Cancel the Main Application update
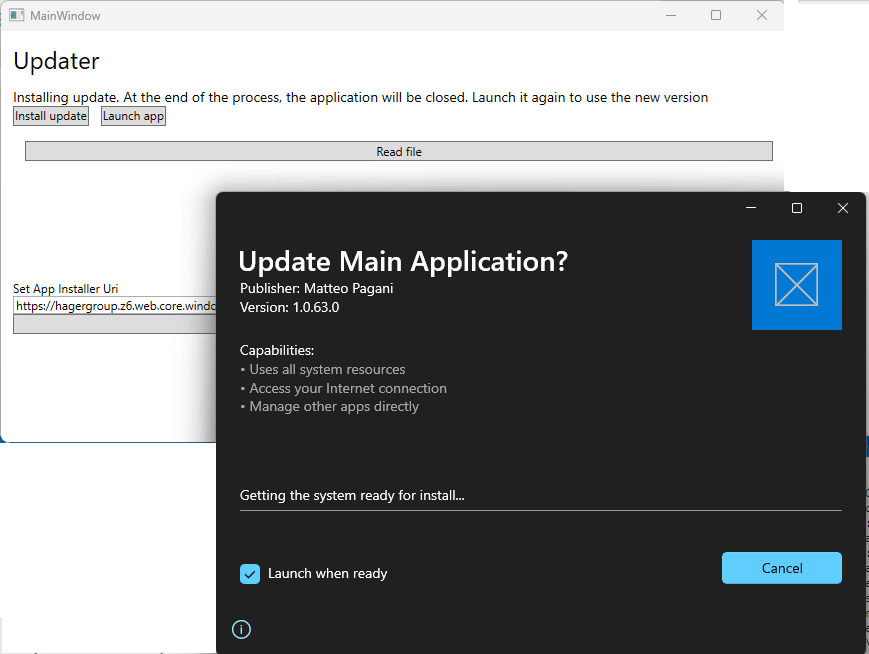Viewport: 869px width, 654px height. coord(781,568)
